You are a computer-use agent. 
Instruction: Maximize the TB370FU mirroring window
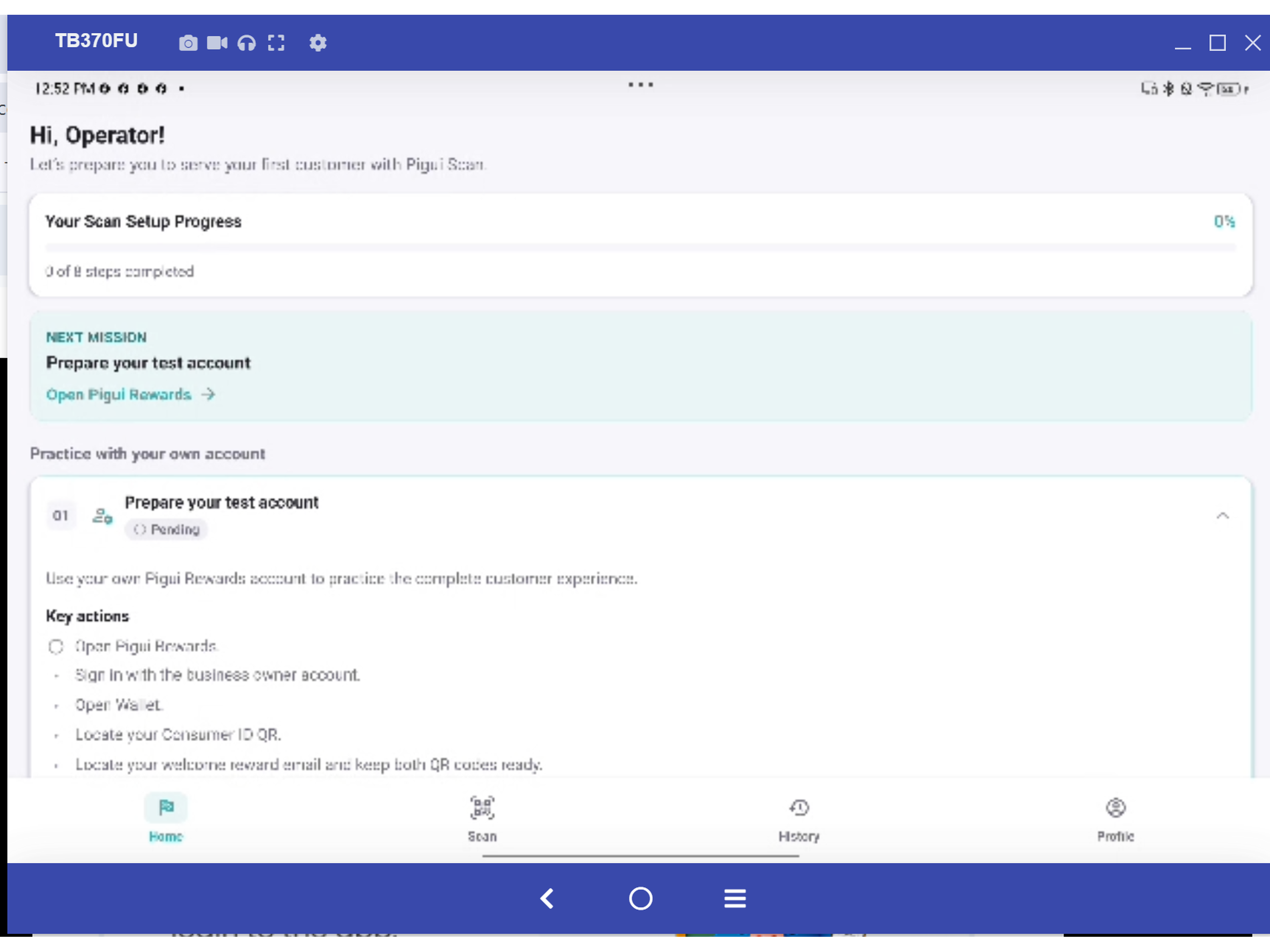coord(1218,43)
